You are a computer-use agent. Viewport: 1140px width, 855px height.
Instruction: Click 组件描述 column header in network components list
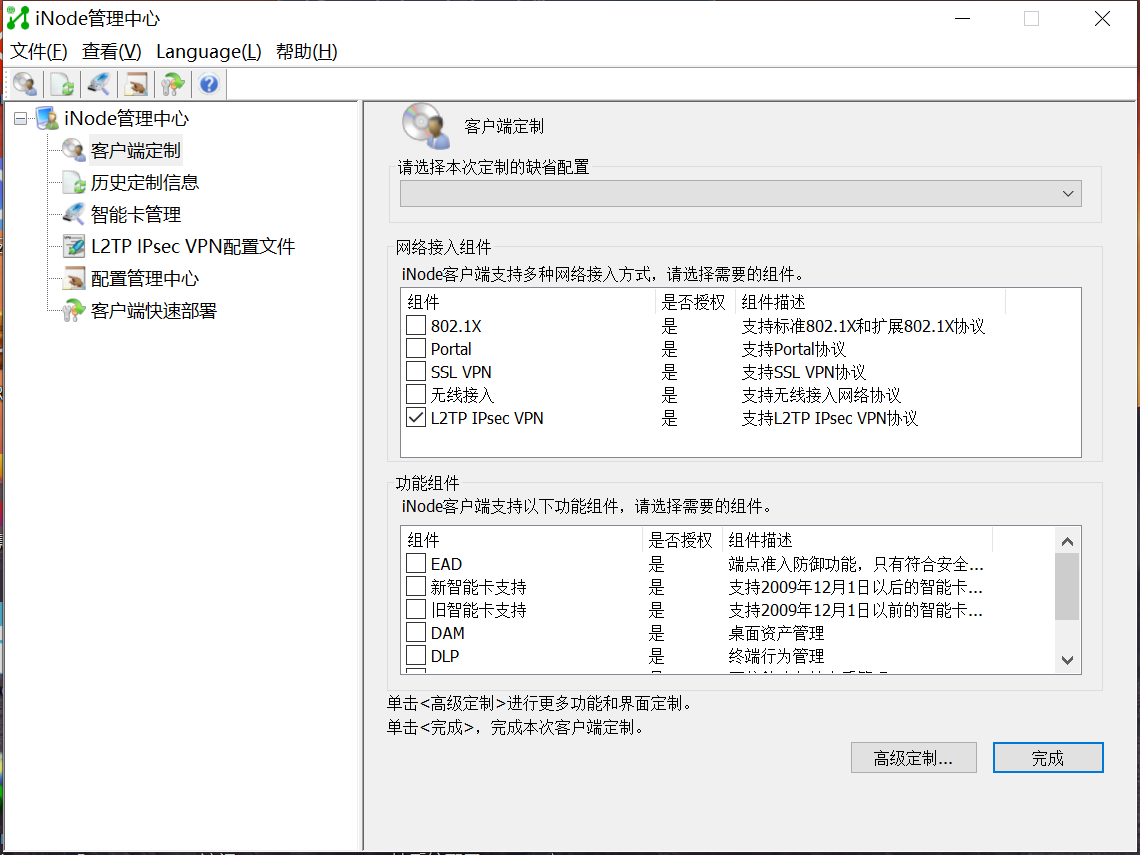tap(870, 302)
